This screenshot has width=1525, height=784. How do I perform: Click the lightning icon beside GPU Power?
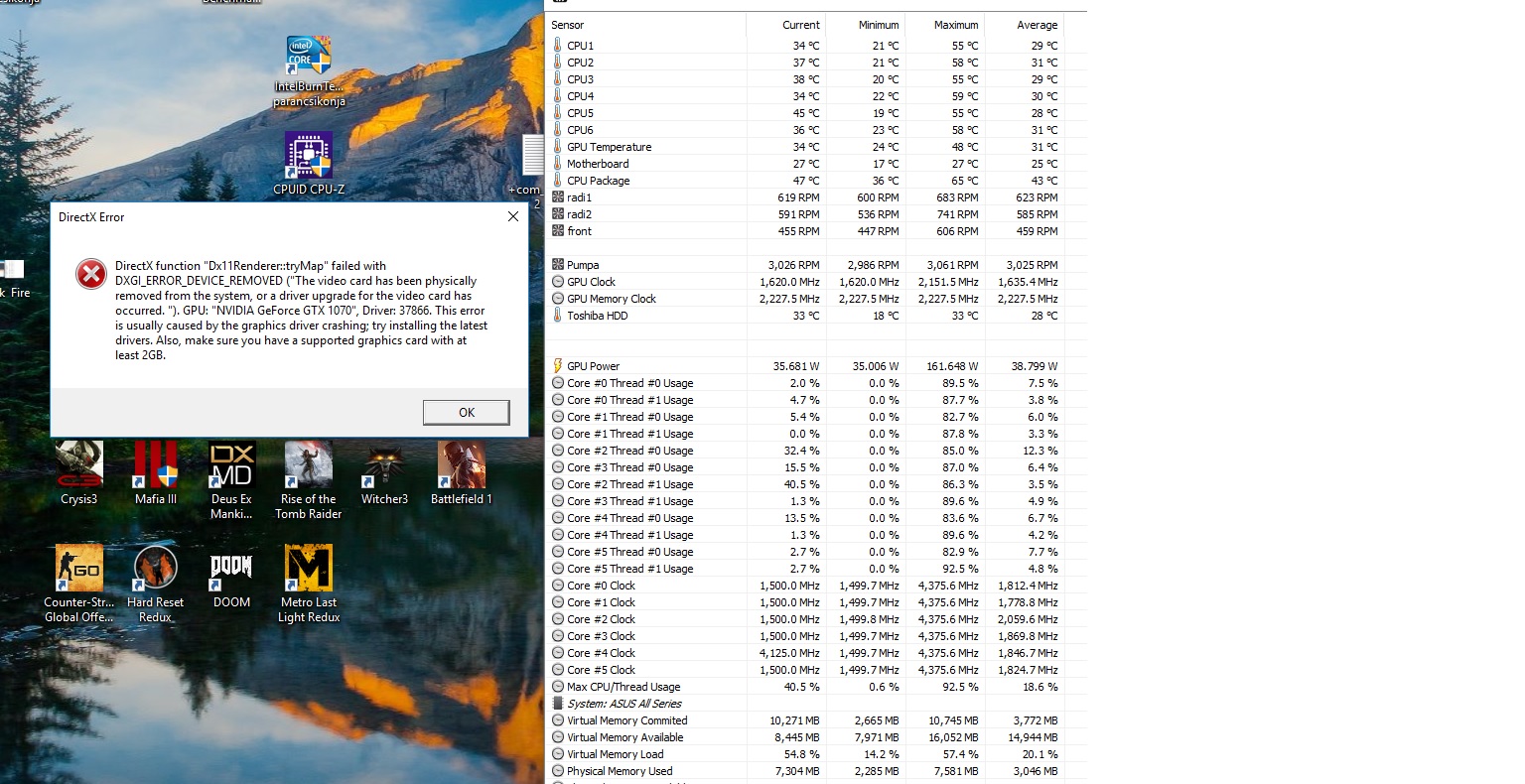(557, 366)
